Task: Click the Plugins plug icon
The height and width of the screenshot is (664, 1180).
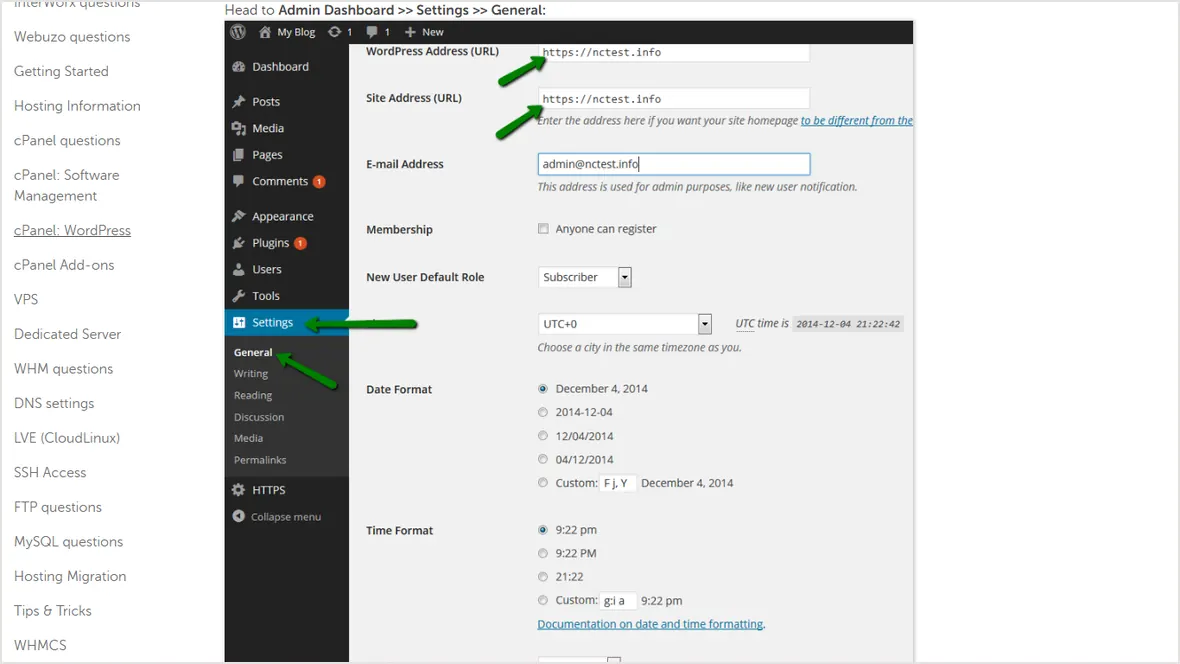Action: coord(239,242)
